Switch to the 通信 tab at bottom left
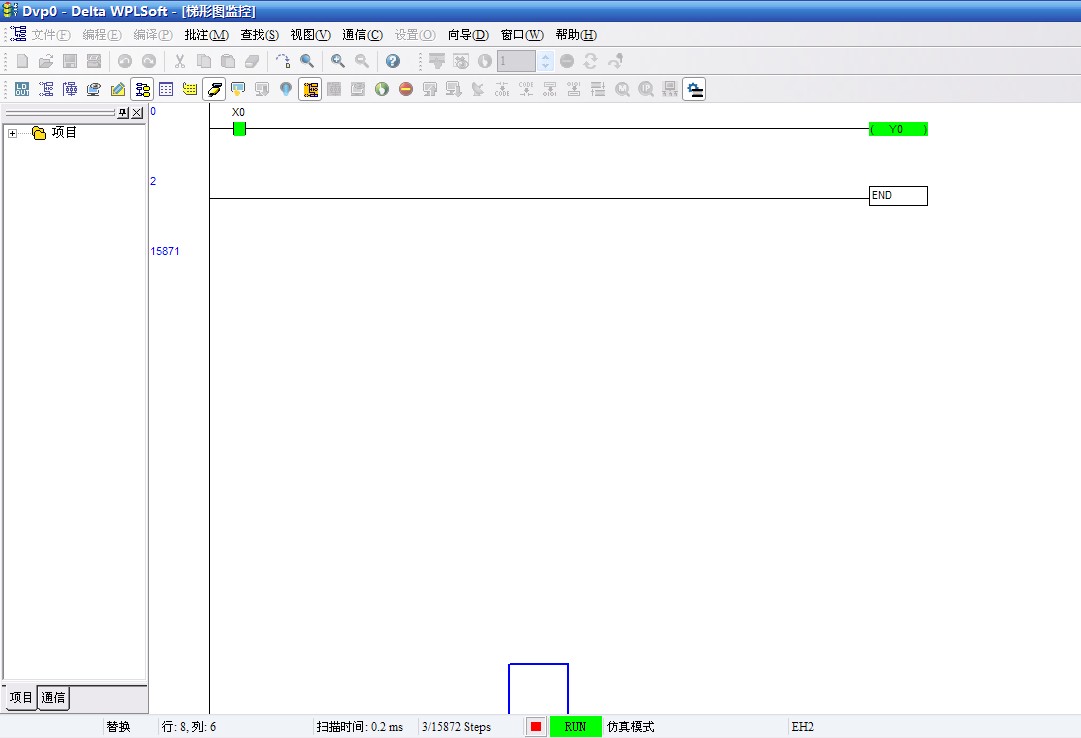 [x=54, y=698]
